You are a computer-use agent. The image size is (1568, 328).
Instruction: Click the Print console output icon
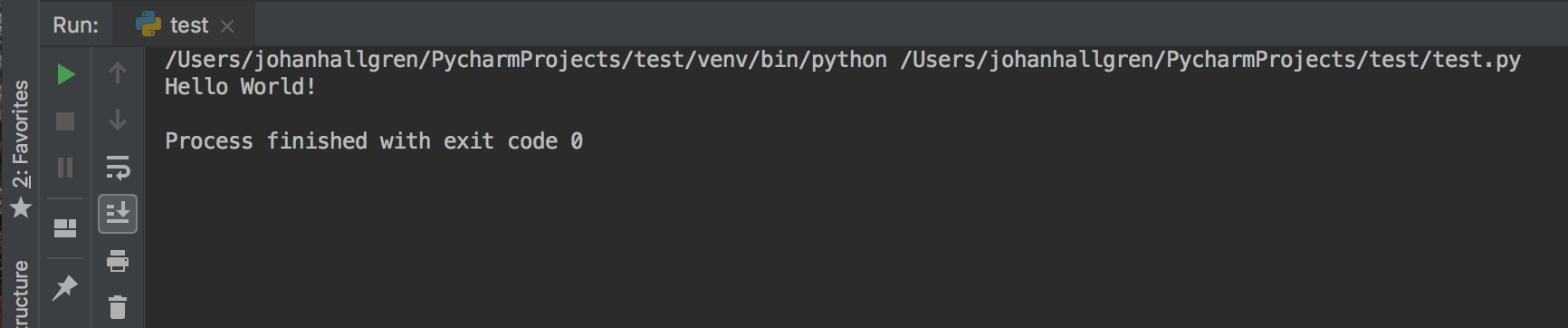tap(118, 261)
